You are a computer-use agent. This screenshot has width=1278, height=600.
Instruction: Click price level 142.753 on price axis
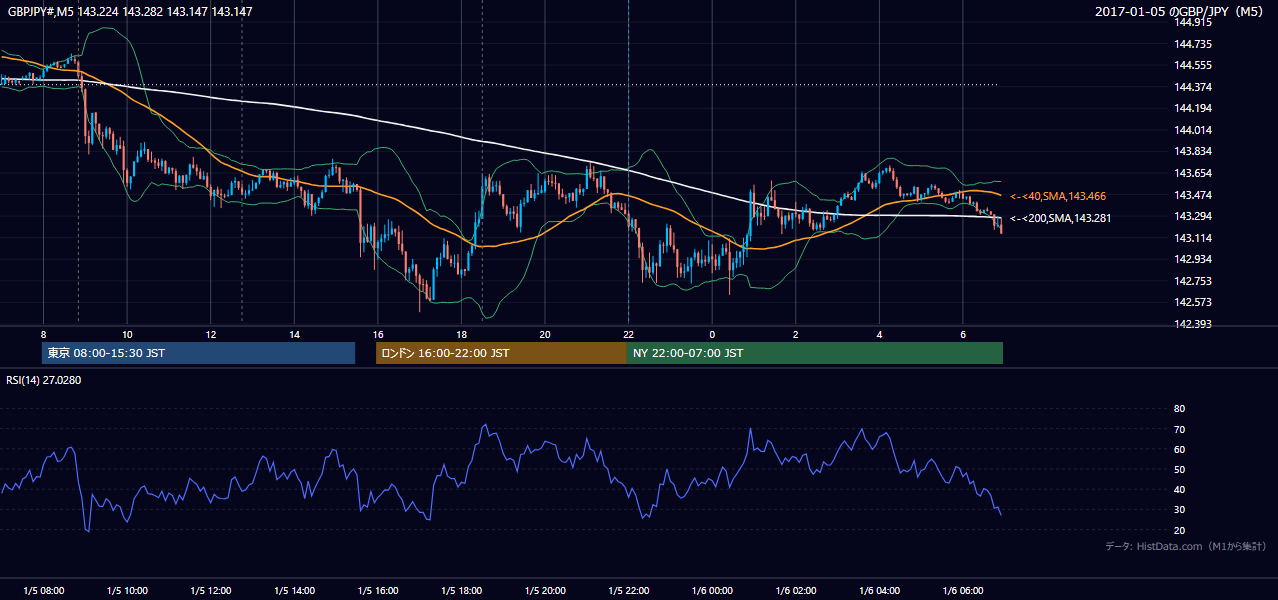coord(1193,281)
